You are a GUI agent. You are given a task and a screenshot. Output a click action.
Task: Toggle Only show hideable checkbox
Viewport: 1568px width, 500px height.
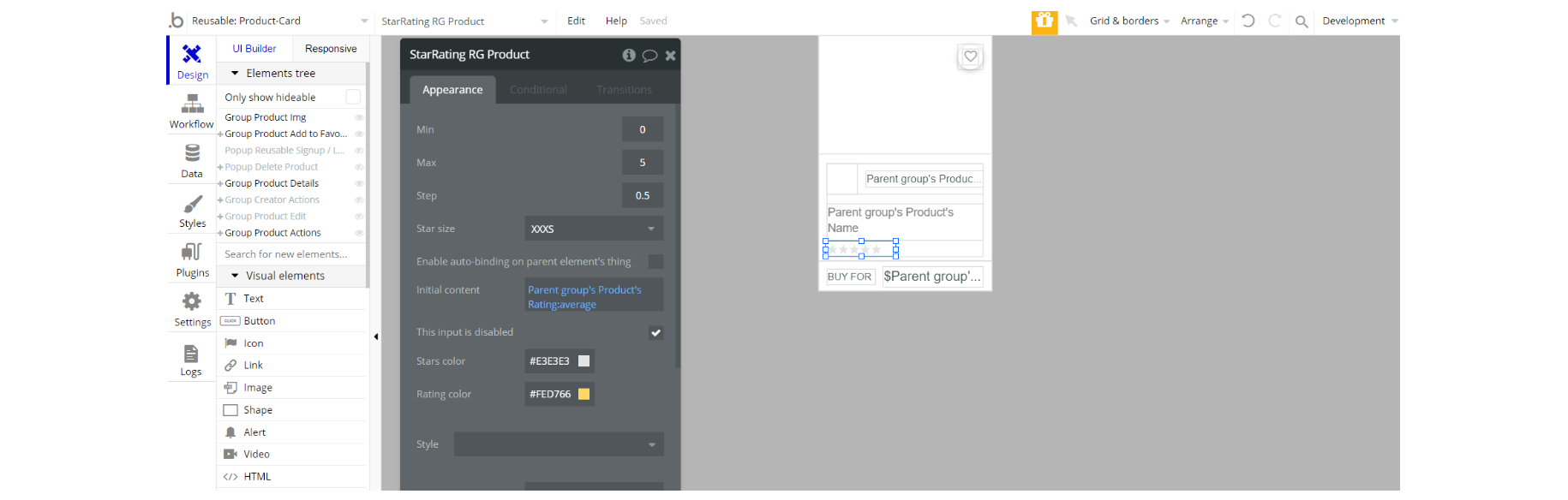(353, 97)
